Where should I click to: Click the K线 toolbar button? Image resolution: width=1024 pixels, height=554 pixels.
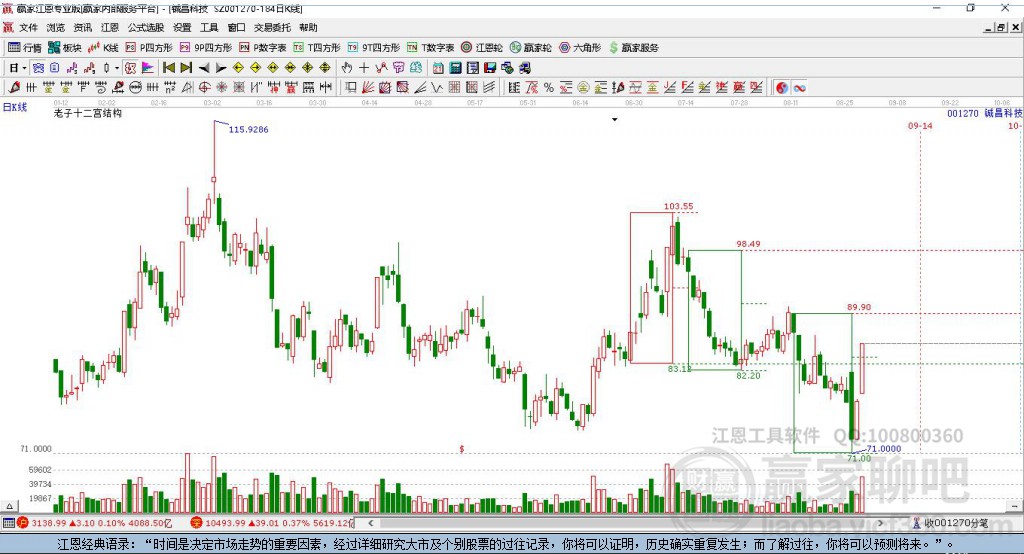[103, 48]
